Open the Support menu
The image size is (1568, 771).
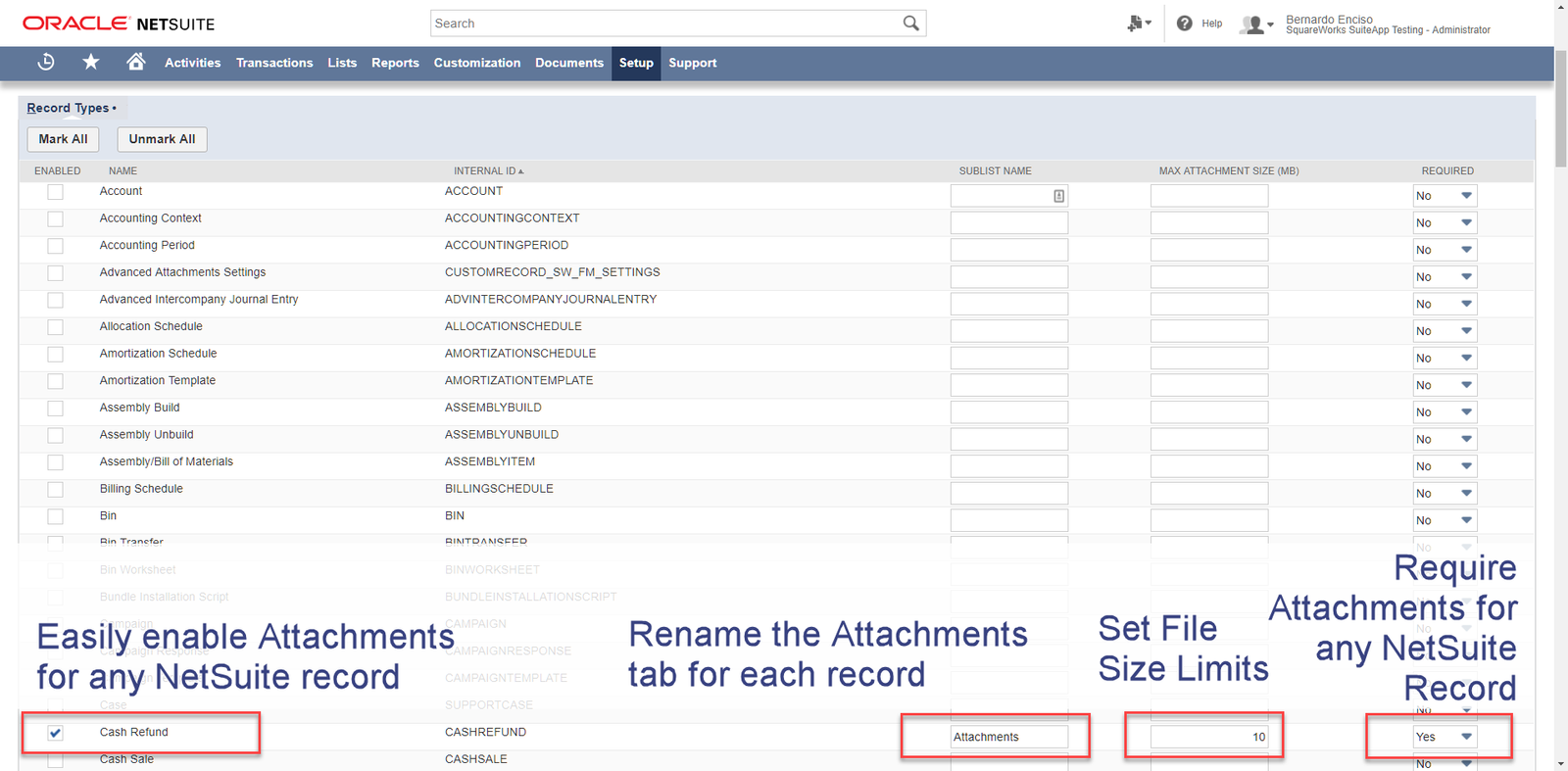[x=693, y=63]
